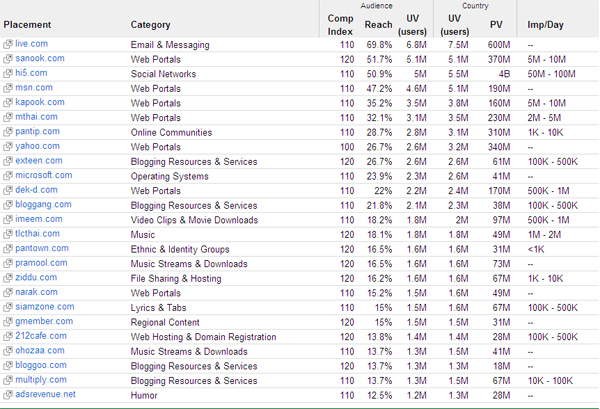The height and width of the screenshot is (409, 600).
Task: Follow the siamzone.com link
Action: click(x=44, y=306)
